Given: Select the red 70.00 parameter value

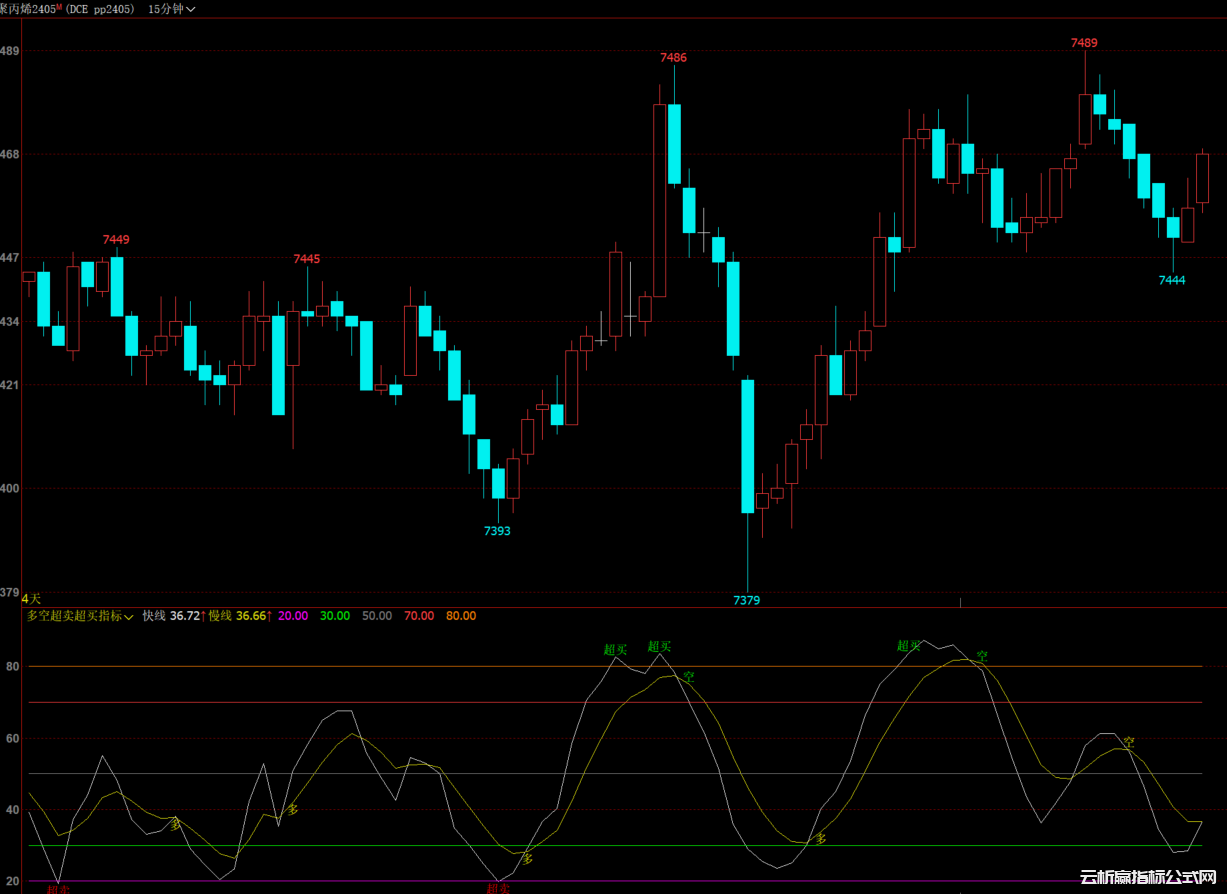Looking at the screenshot, I should click(418, 616).
